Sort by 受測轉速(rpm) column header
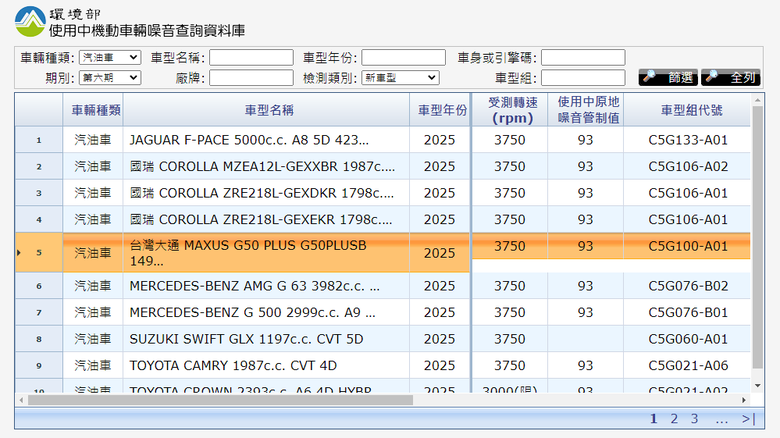This screenshot has height=438, width=780. click(x=510, y=110)
